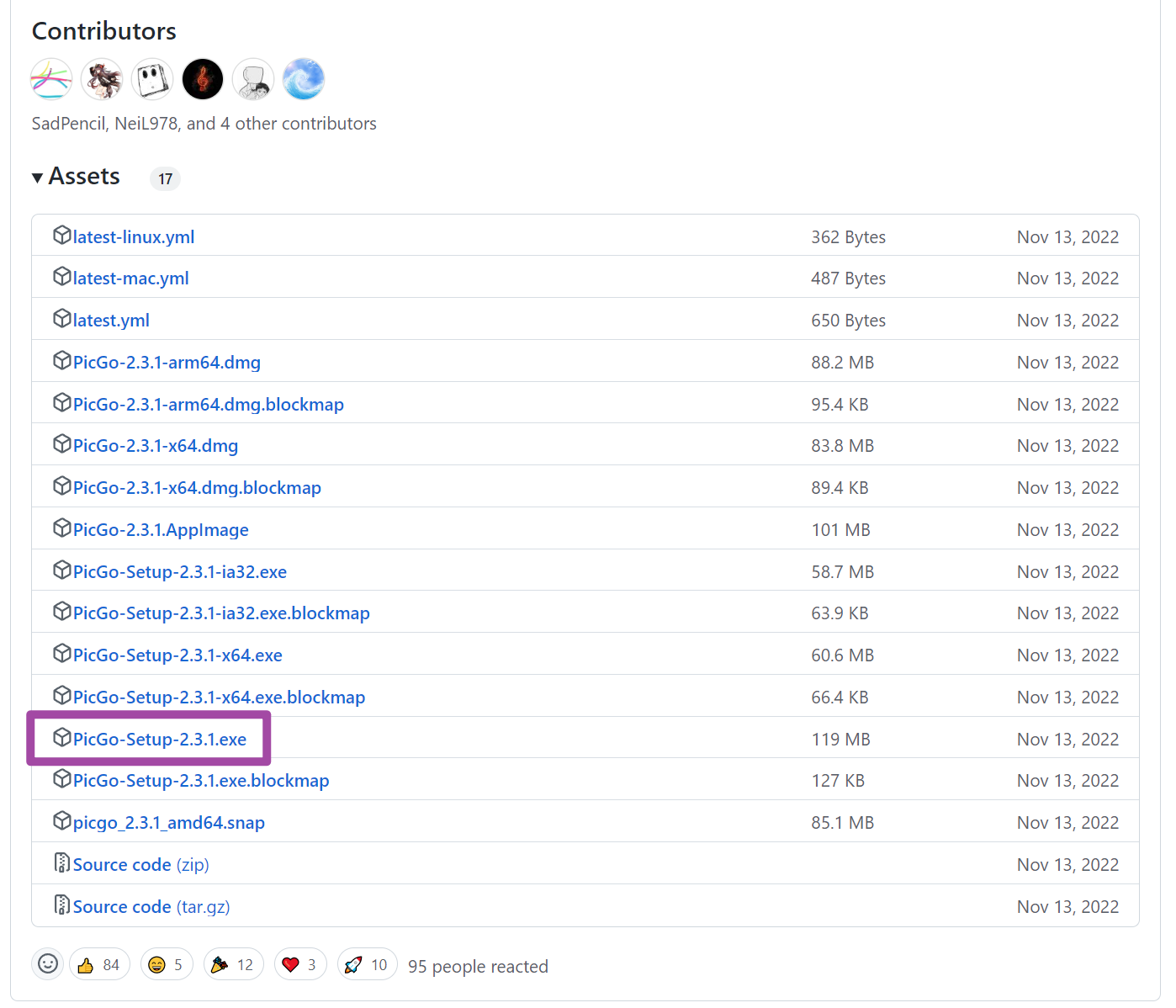Click archive icon beside Source code (tar.gz)
The width and height of the screenshot is (1176, 1008).
(61, 905)
